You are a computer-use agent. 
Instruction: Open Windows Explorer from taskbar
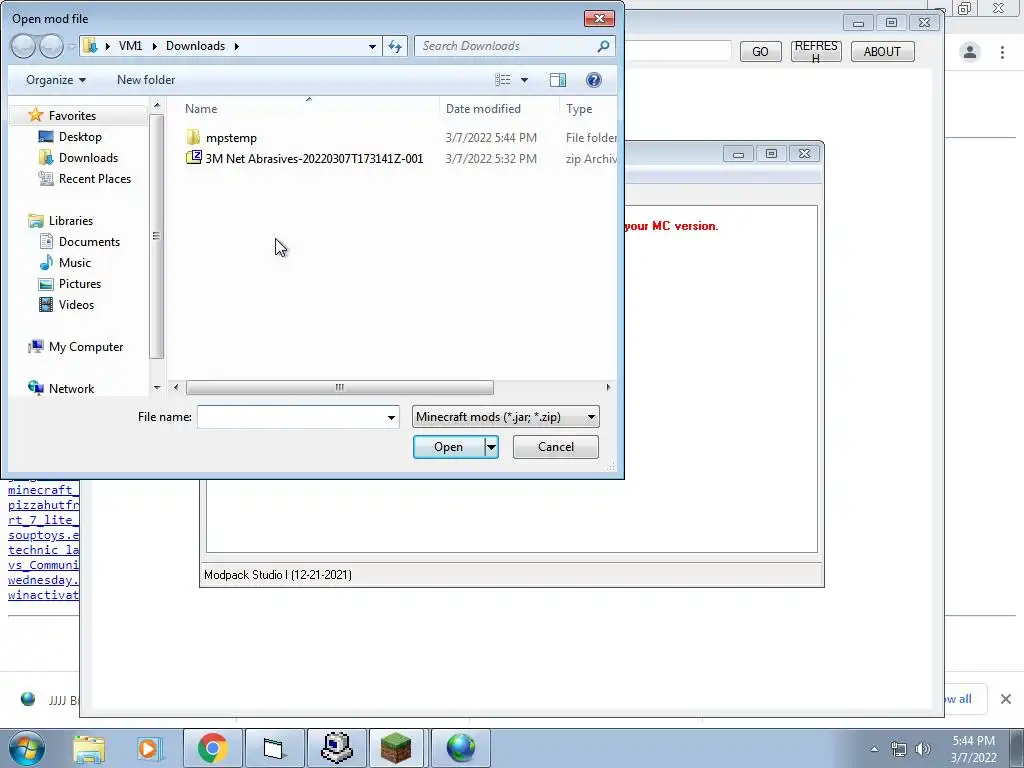[89, 748]
